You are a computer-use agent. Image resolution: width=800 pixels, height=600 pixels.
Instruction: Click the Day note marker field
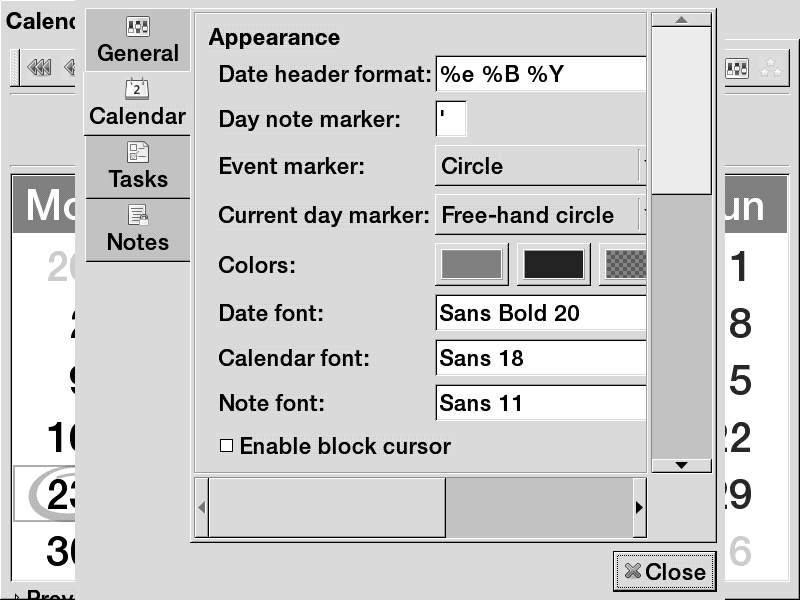pyautogui.click(x=451, y=120)
